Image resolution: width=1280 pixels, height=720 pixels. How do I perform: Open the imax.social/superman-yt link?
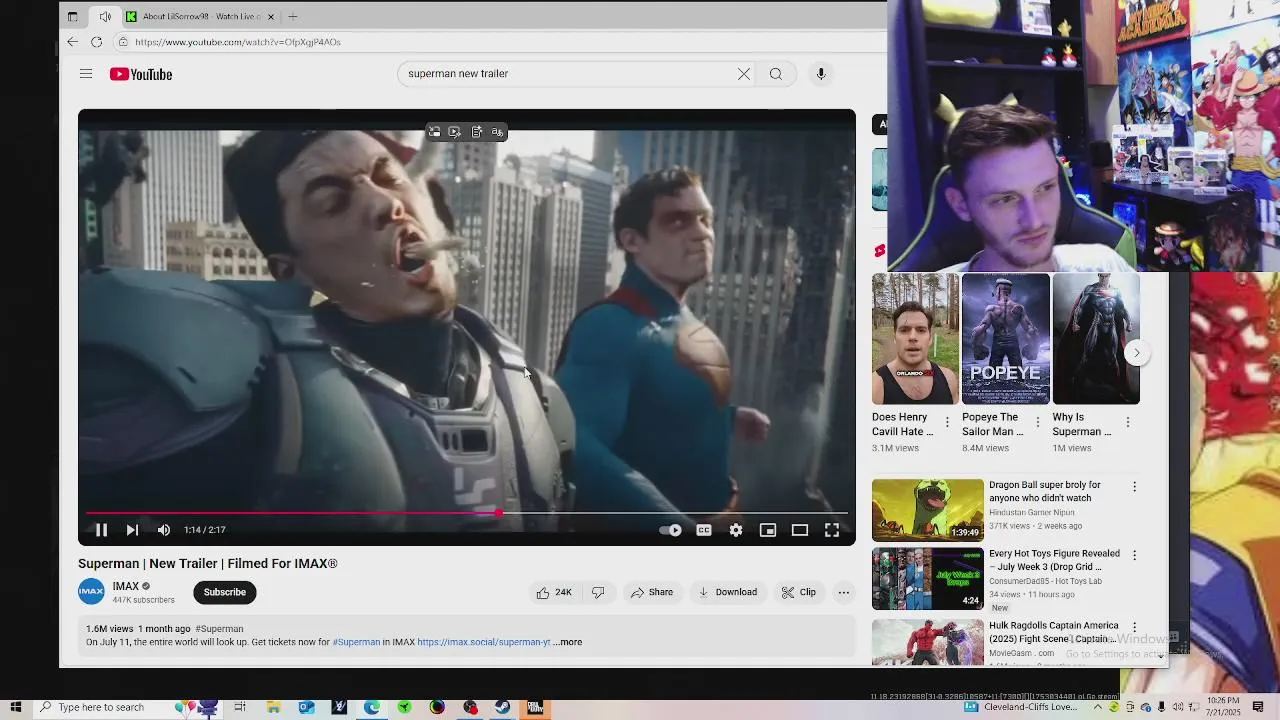coord(484,642)
